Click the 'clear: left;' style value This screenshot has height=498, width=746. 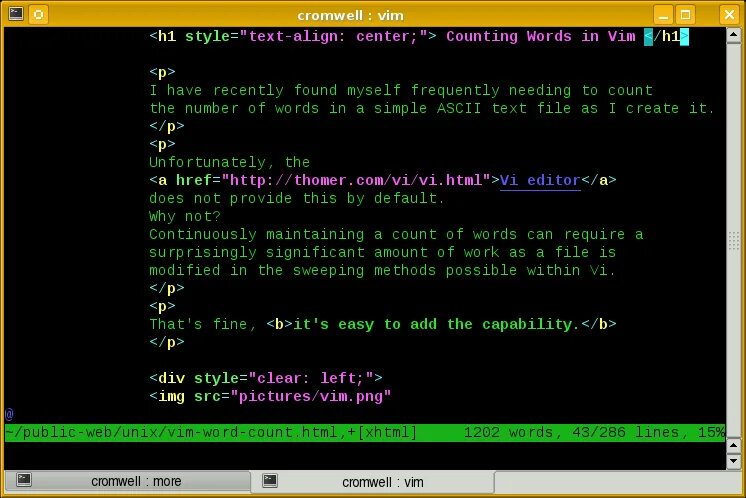coord(311,379)
